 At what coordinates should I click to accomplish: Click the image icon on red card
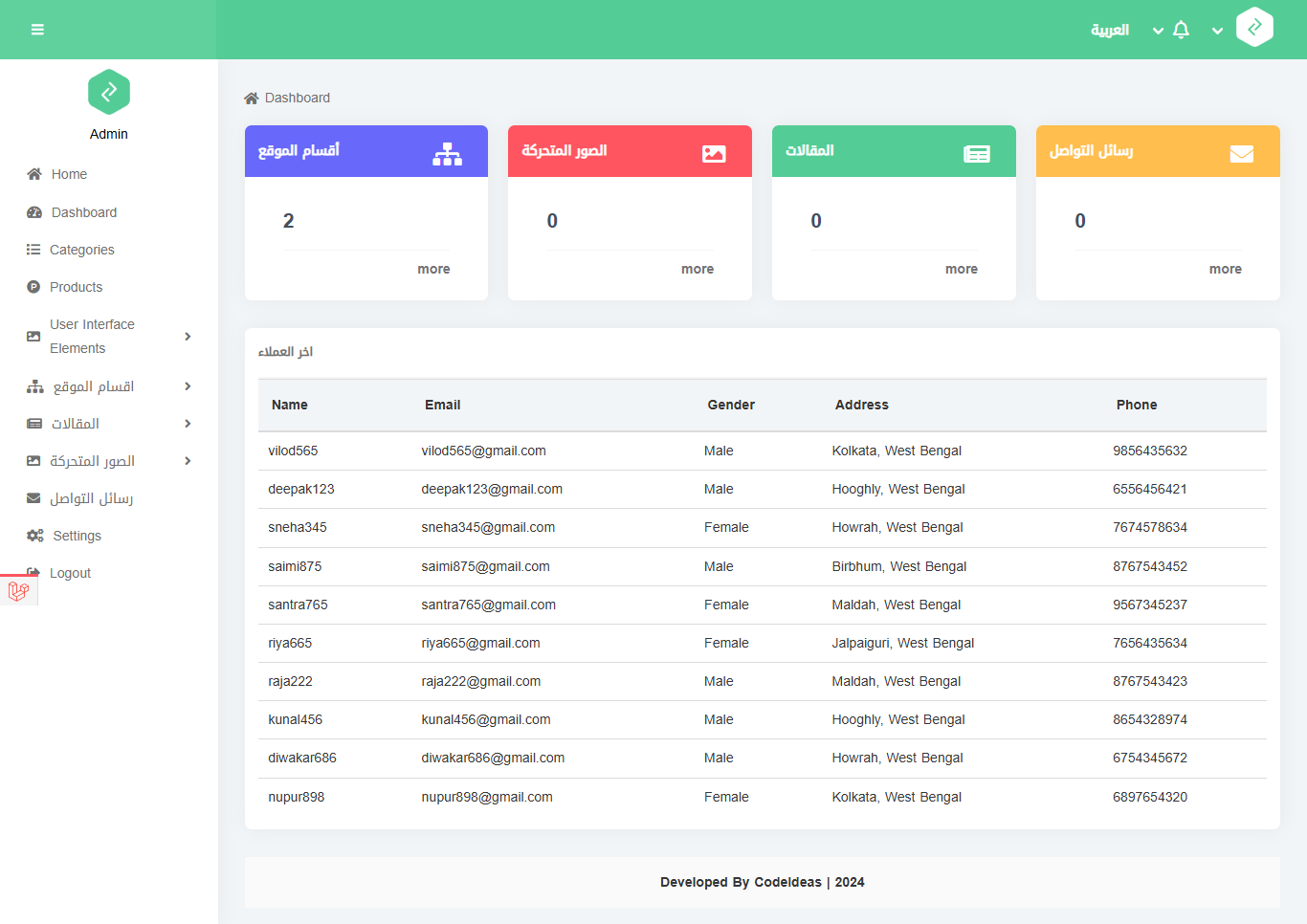click(714, 154)
